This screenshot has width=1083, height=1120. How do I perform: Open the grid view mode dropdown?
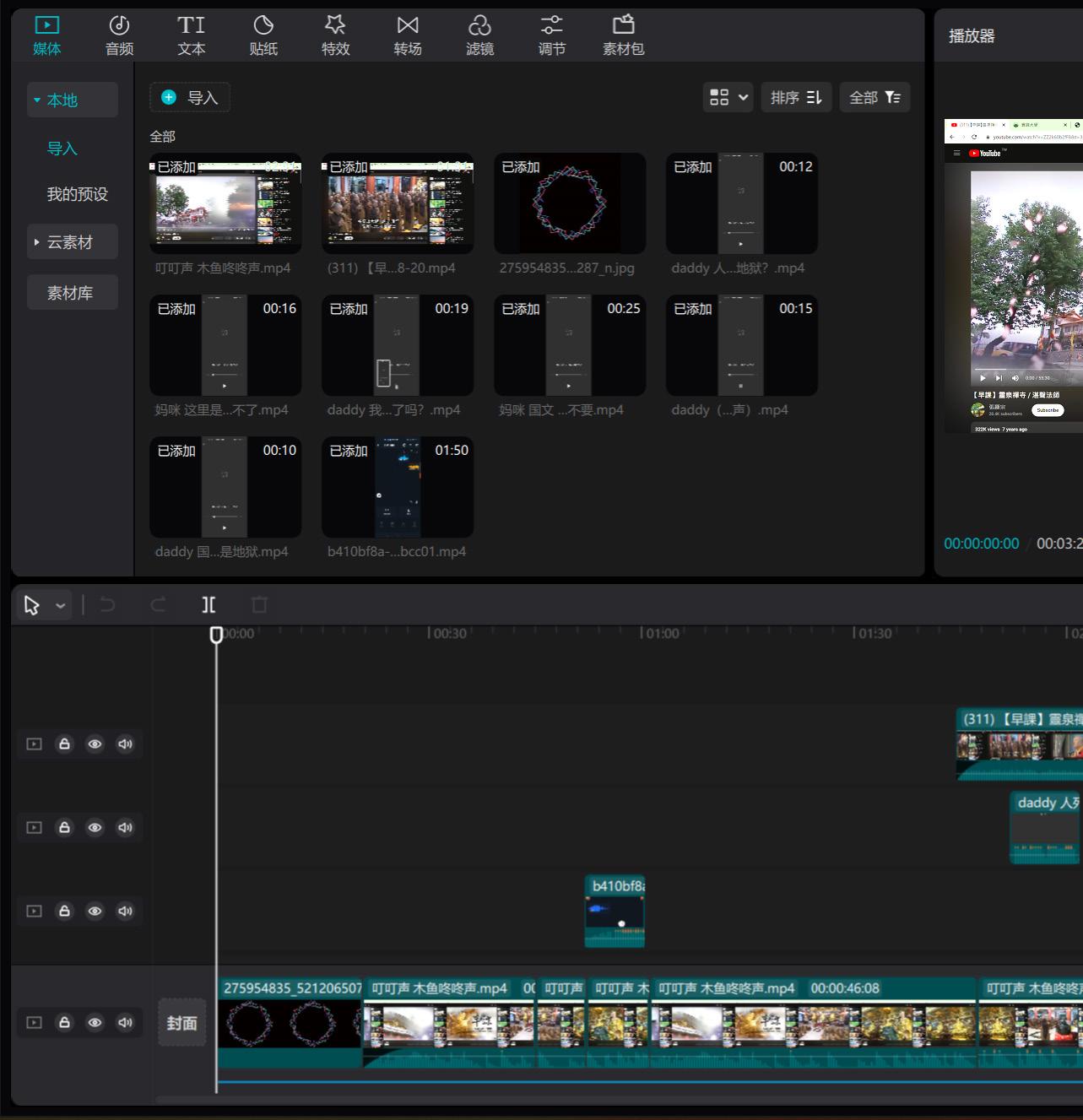click(728, 97)
